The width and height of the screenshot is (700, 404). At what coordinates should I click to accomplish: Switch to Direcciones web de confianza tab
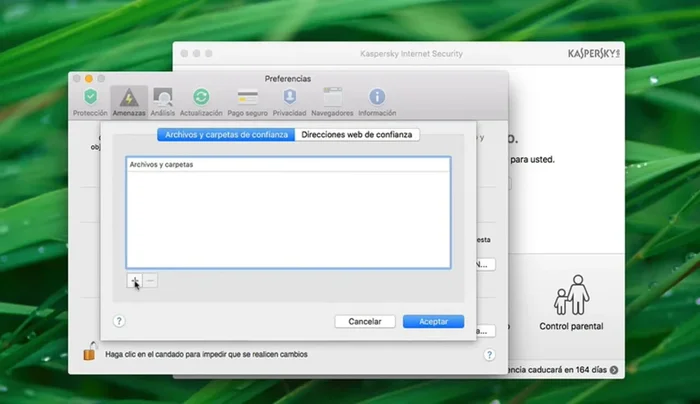(x=357, y=134)
